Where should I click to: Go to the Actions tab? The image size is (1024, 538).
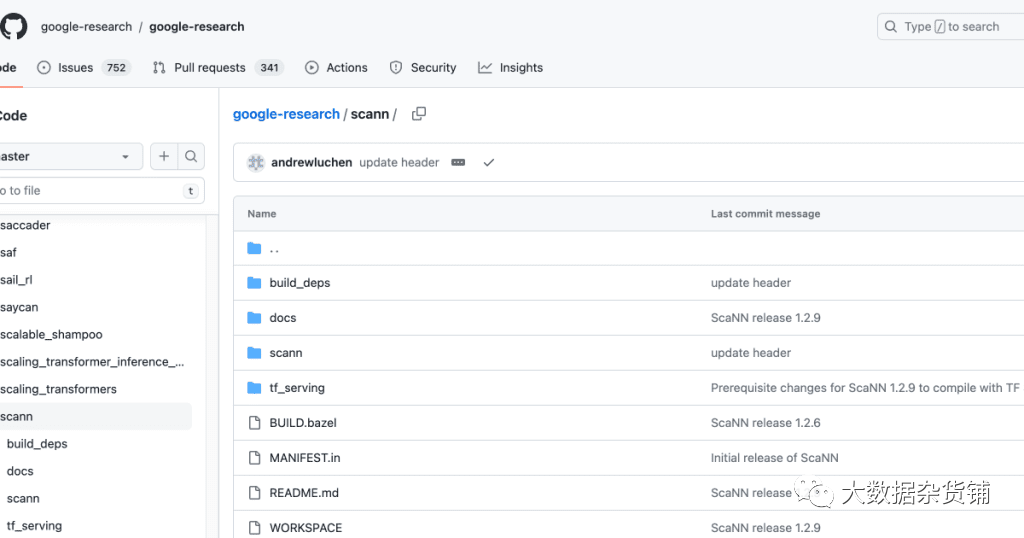(x=336, y=68)
